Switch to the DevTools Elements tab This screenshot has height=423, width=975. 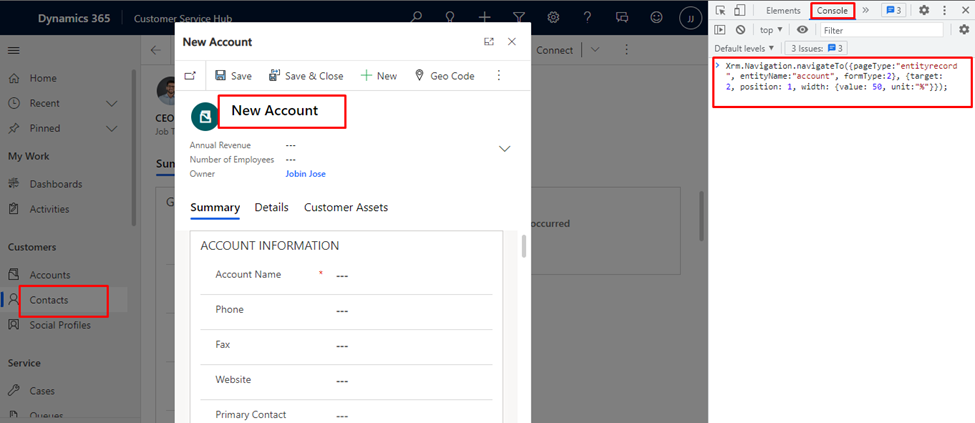[783, 11]
